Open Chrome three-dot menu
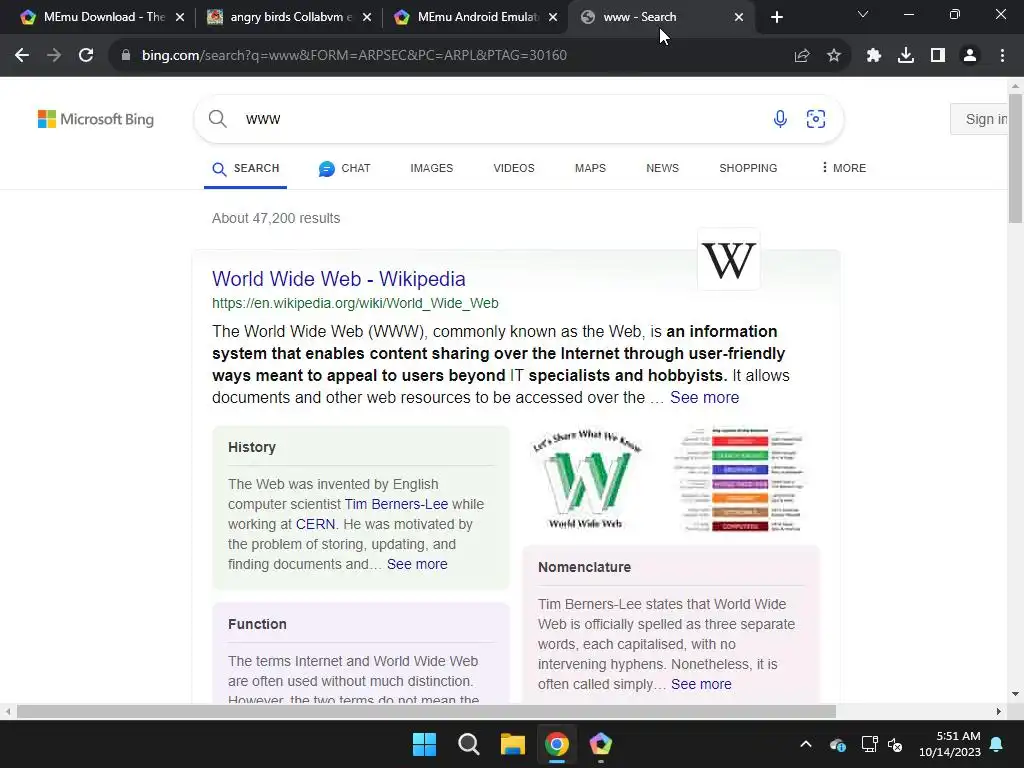This screenshot has width=1024, height=768. tap(1002, 55)
